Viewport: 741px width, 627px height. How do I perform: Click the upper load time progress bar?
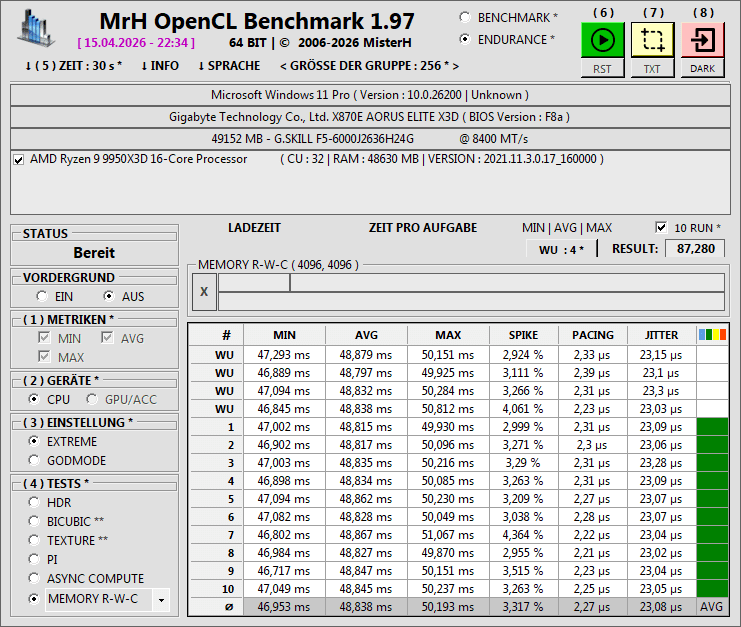(x=471, y=283)
